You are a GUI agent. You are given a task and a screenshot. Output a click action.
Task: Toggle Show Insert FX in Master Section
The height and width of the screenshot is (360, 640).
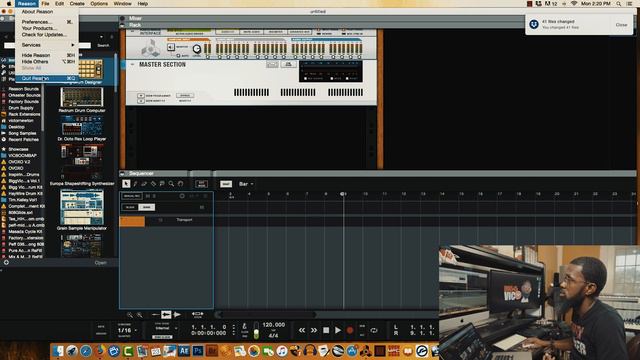141,100
